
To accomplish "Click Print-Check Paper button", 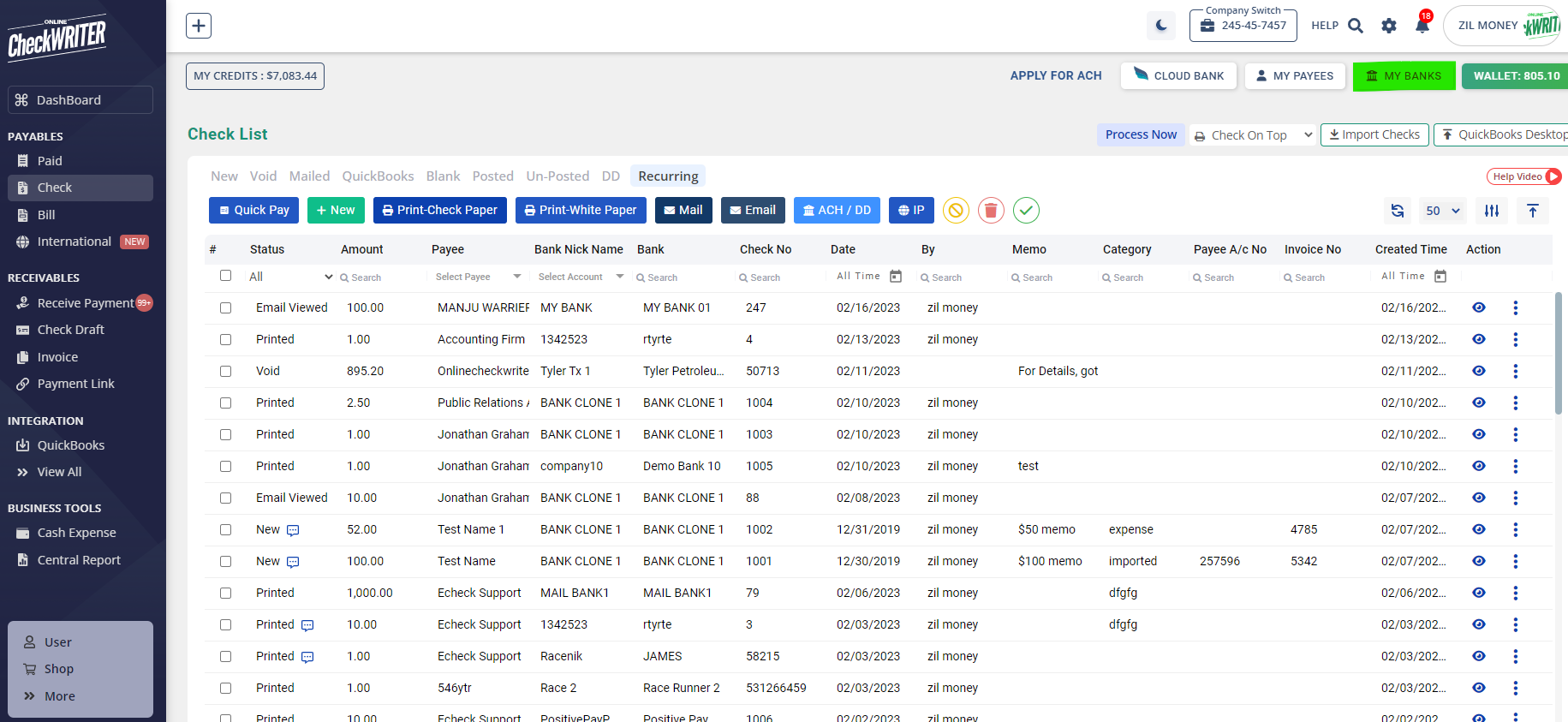I will point(440,210).
